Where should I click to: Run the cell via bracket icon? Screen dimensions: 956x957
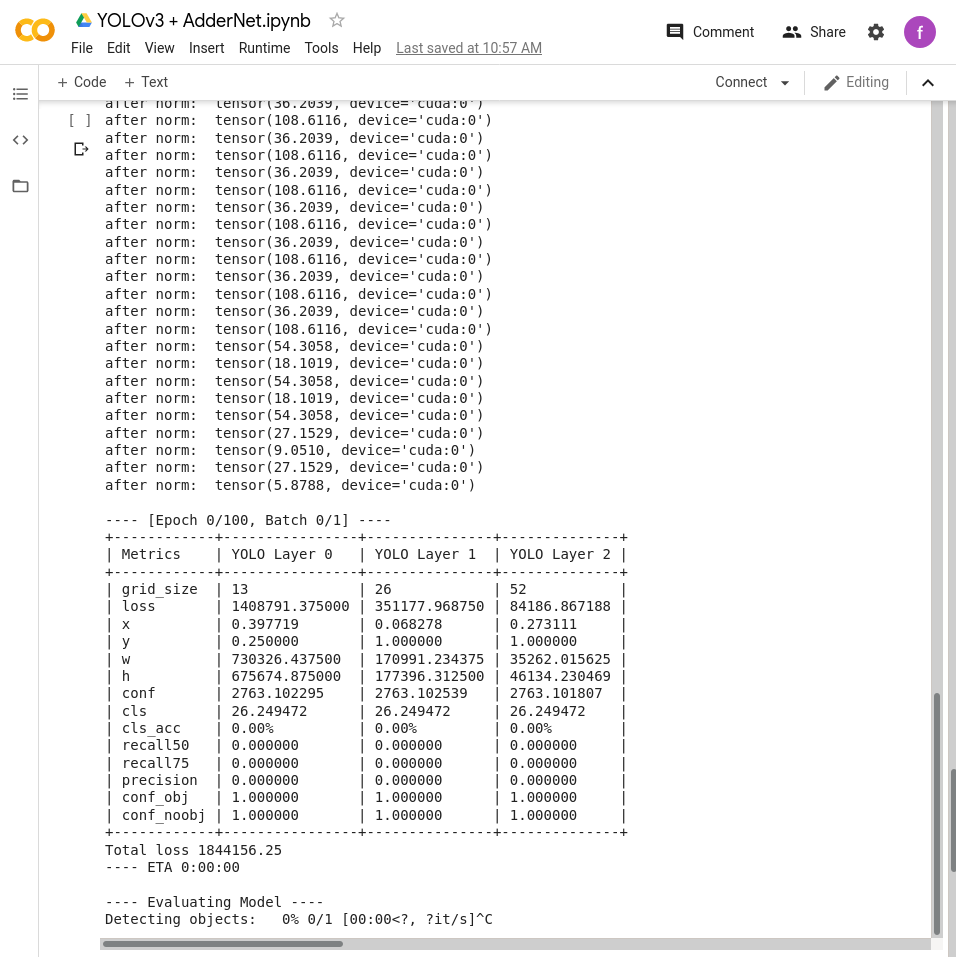click(80, 120)
